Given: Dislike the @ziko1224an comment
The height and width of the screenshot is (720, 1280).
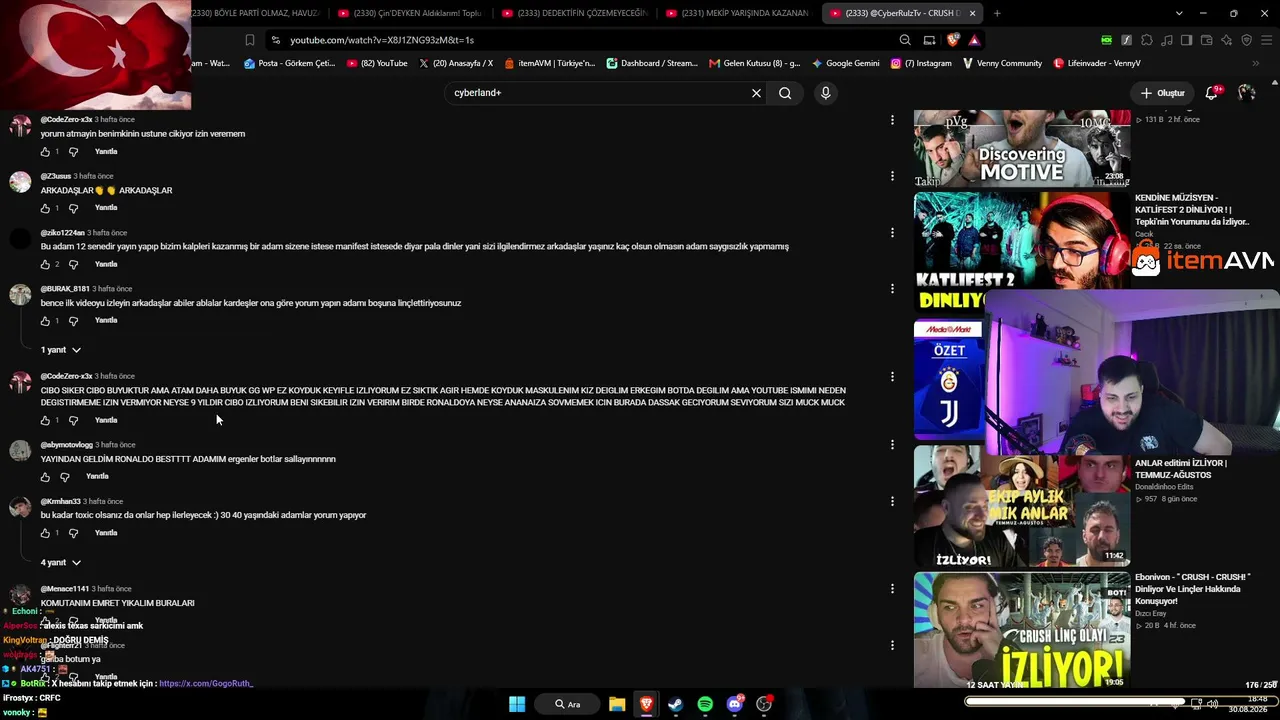Looking at the screenshot, I should click(73, 265).
